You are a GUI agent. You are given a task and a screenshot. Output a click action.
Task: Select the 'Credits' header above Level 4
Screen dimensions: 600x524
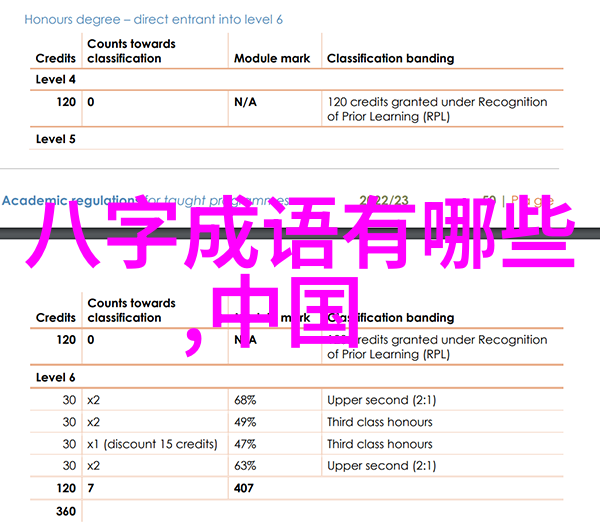click(55, 58)
